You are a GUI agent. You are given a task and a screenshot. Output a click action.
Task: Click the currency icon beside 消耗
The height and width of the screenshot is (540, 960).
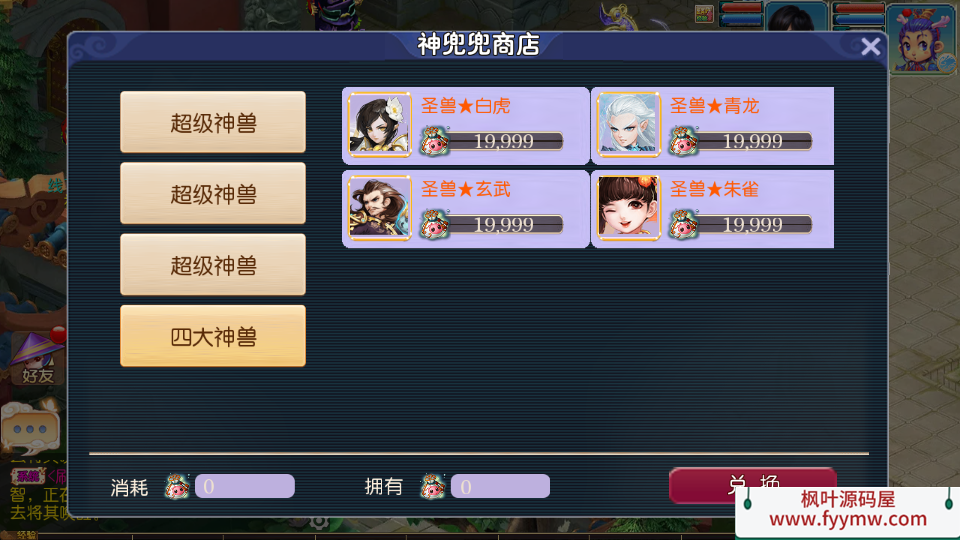coord(177,487)
